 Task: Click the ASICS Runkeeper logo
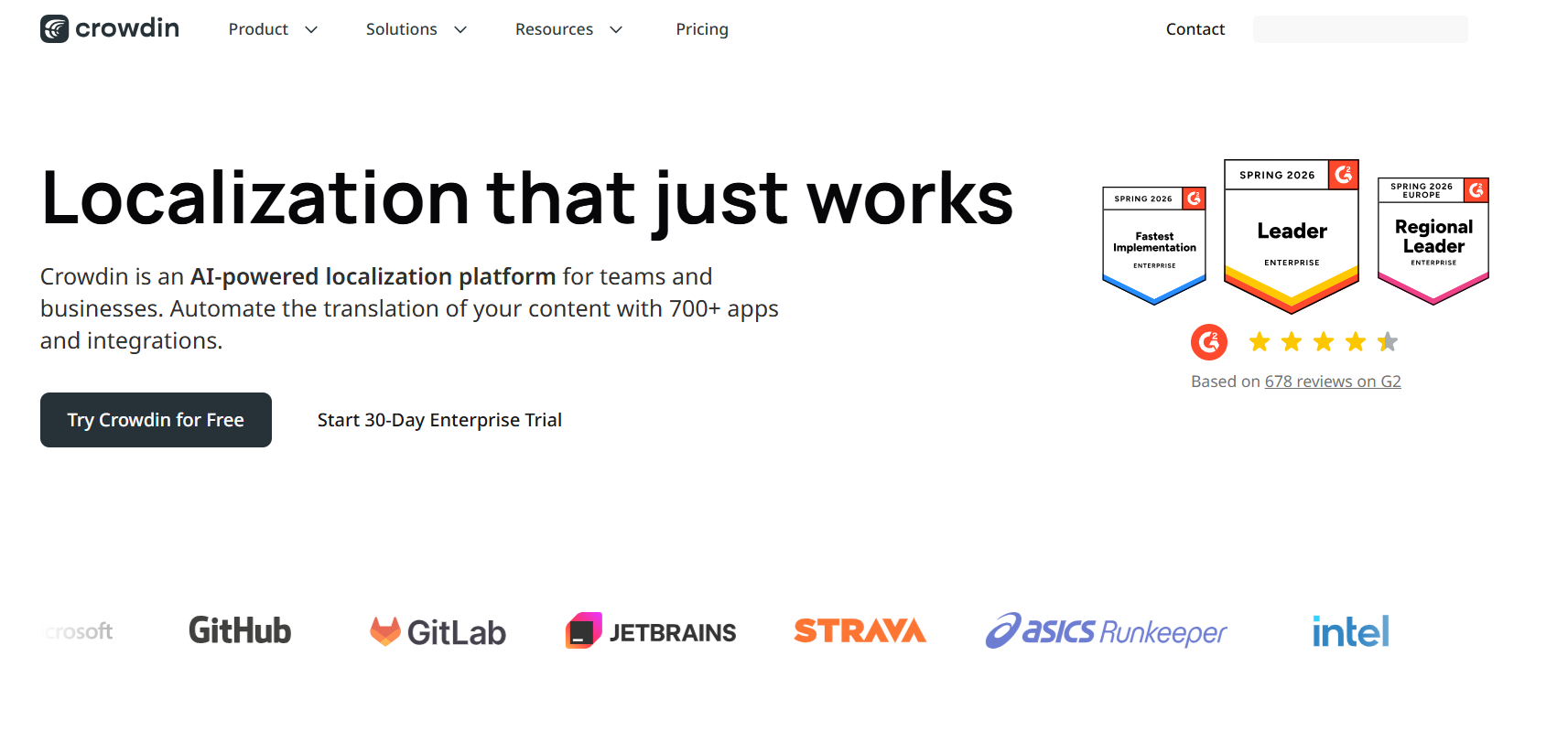pyautogui.click(x=1106, y=630)
